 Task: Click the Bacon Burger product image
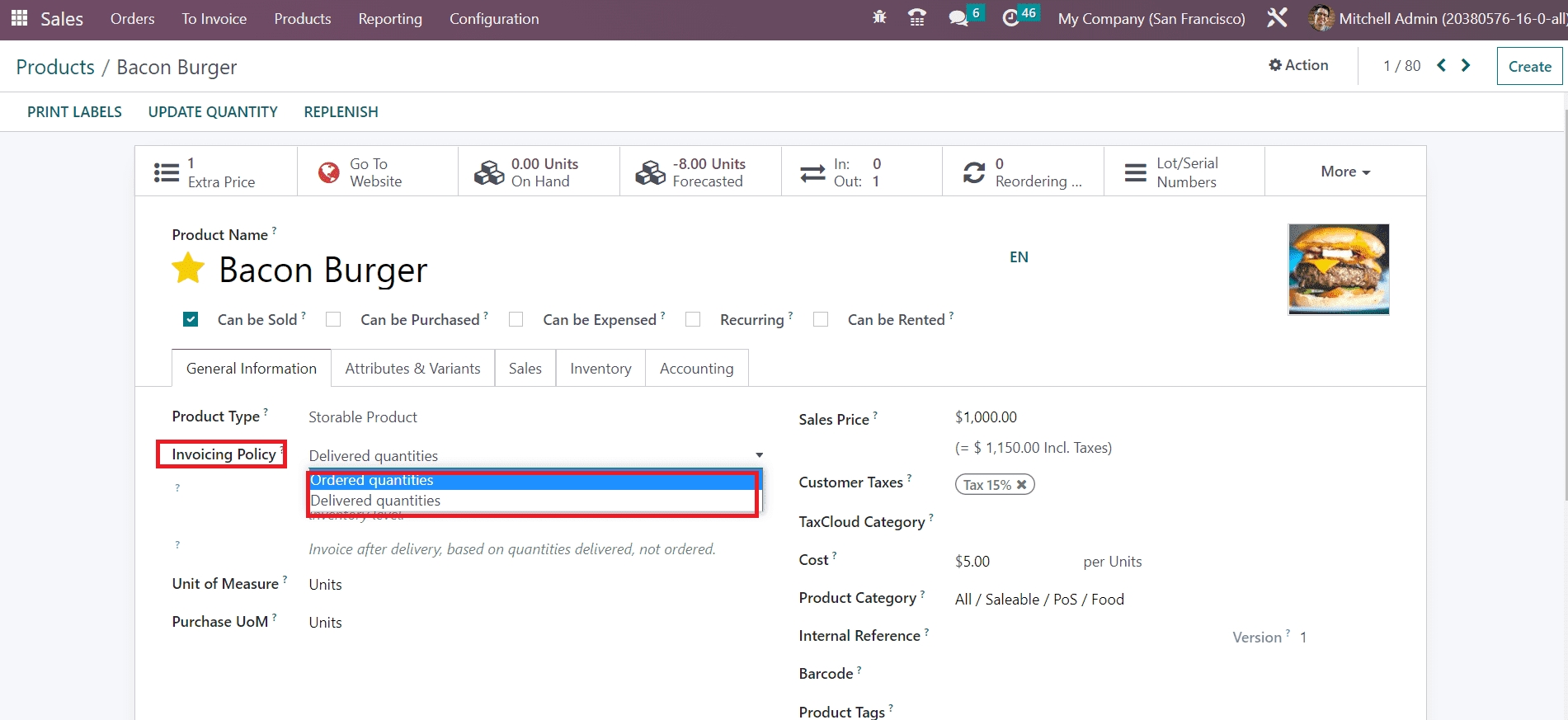tap(1338, 269)
